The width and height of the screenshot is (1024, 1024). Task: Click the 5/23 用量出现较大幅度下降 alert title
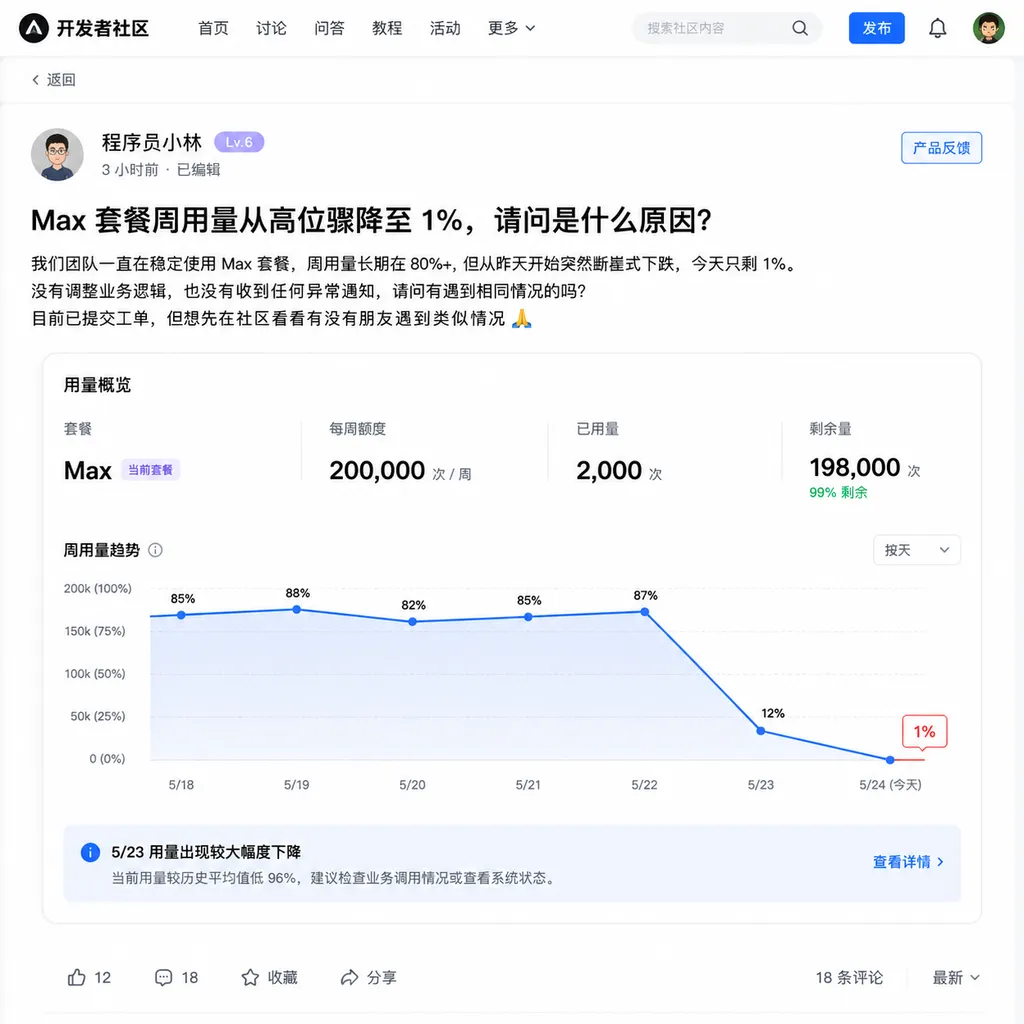coord(206,852)
